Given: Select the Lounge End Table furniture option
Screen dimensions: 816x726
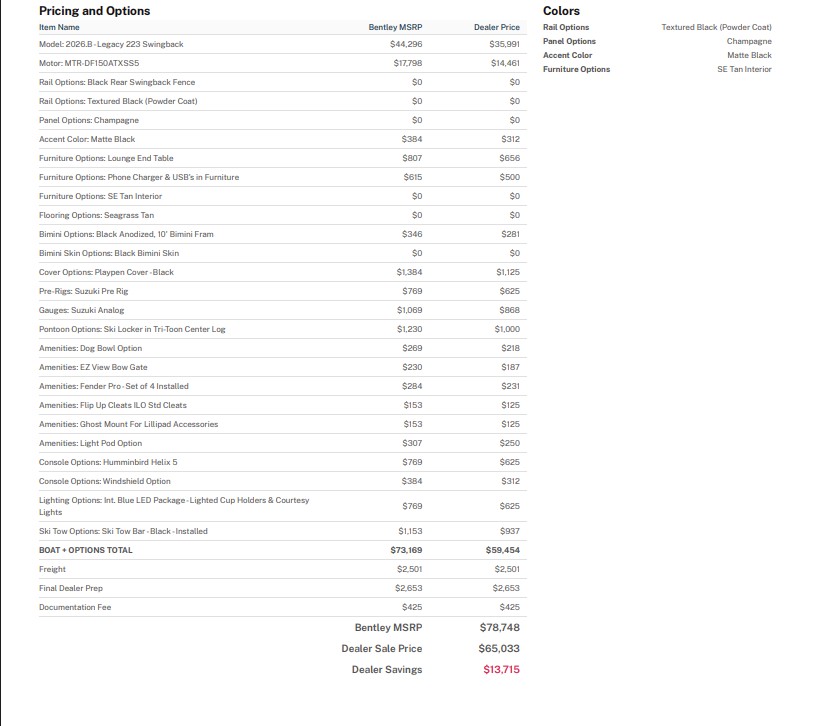Looking at the screenshot, I should coord(106,158).
